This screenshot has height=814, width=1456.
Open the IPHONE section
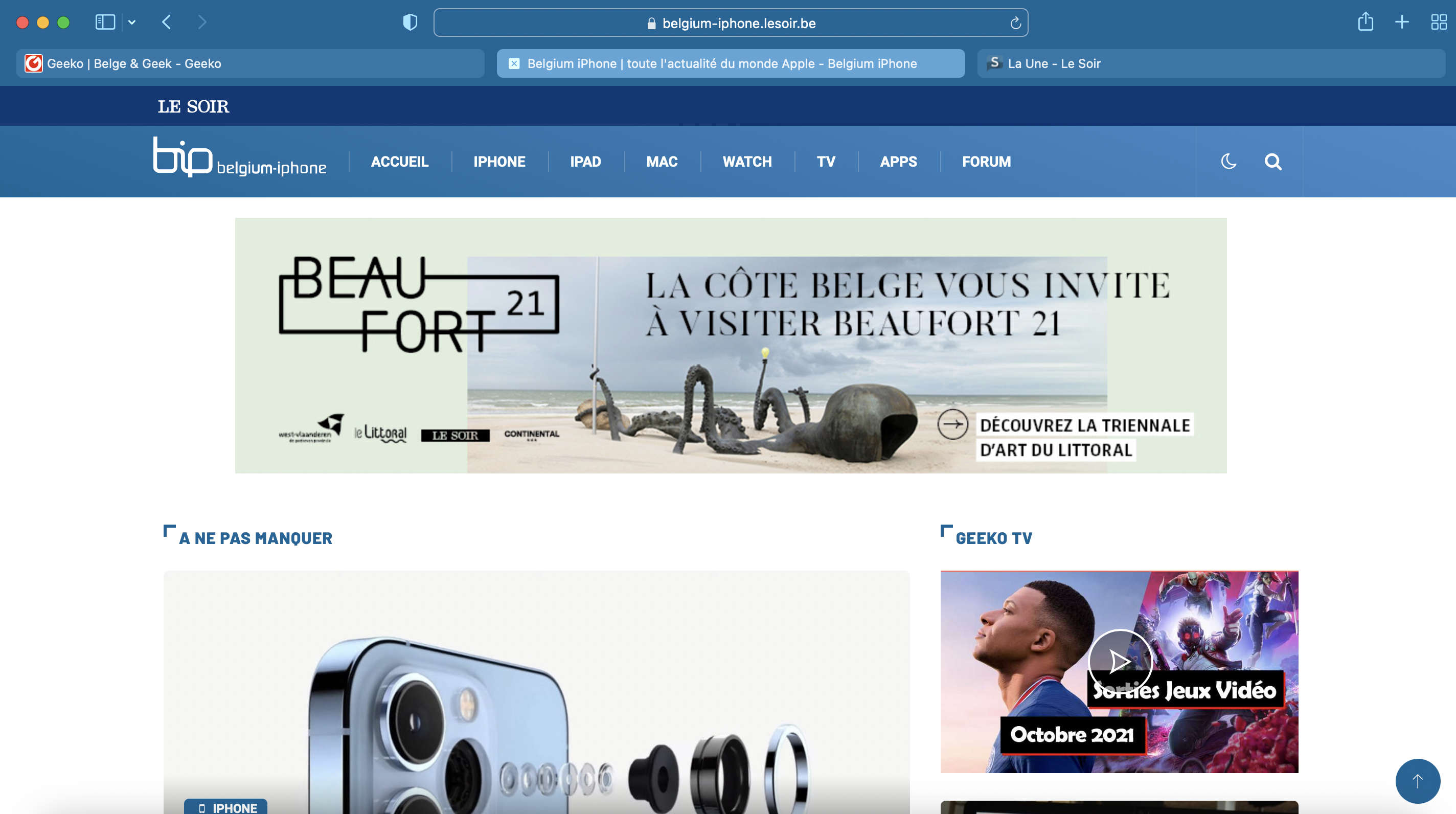point(499,162)
